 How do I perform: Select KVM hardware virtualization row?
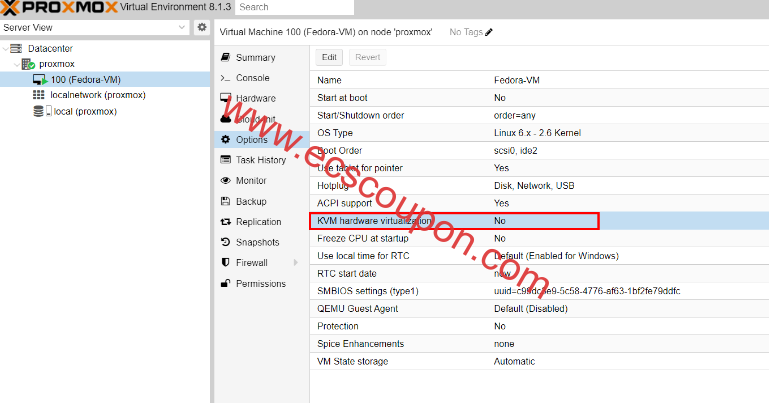(x=539, y=221)
